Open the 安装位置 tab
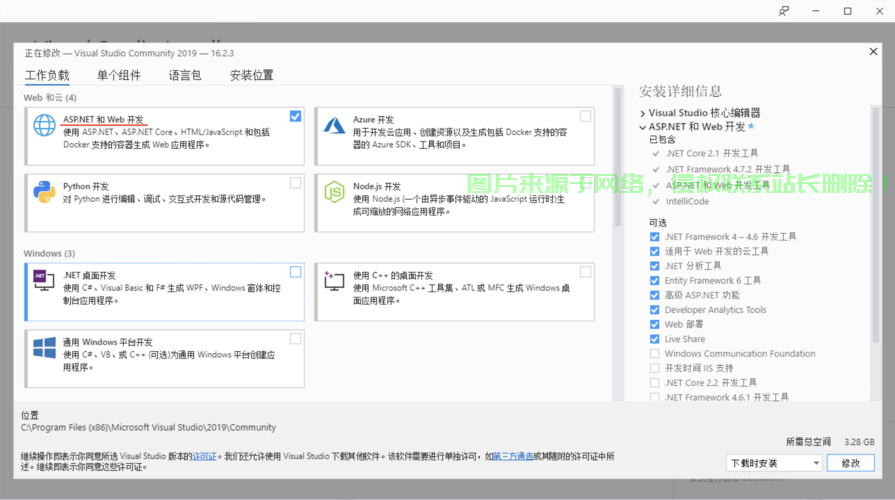Screen dimensions: 895x500 click(251, 75)
